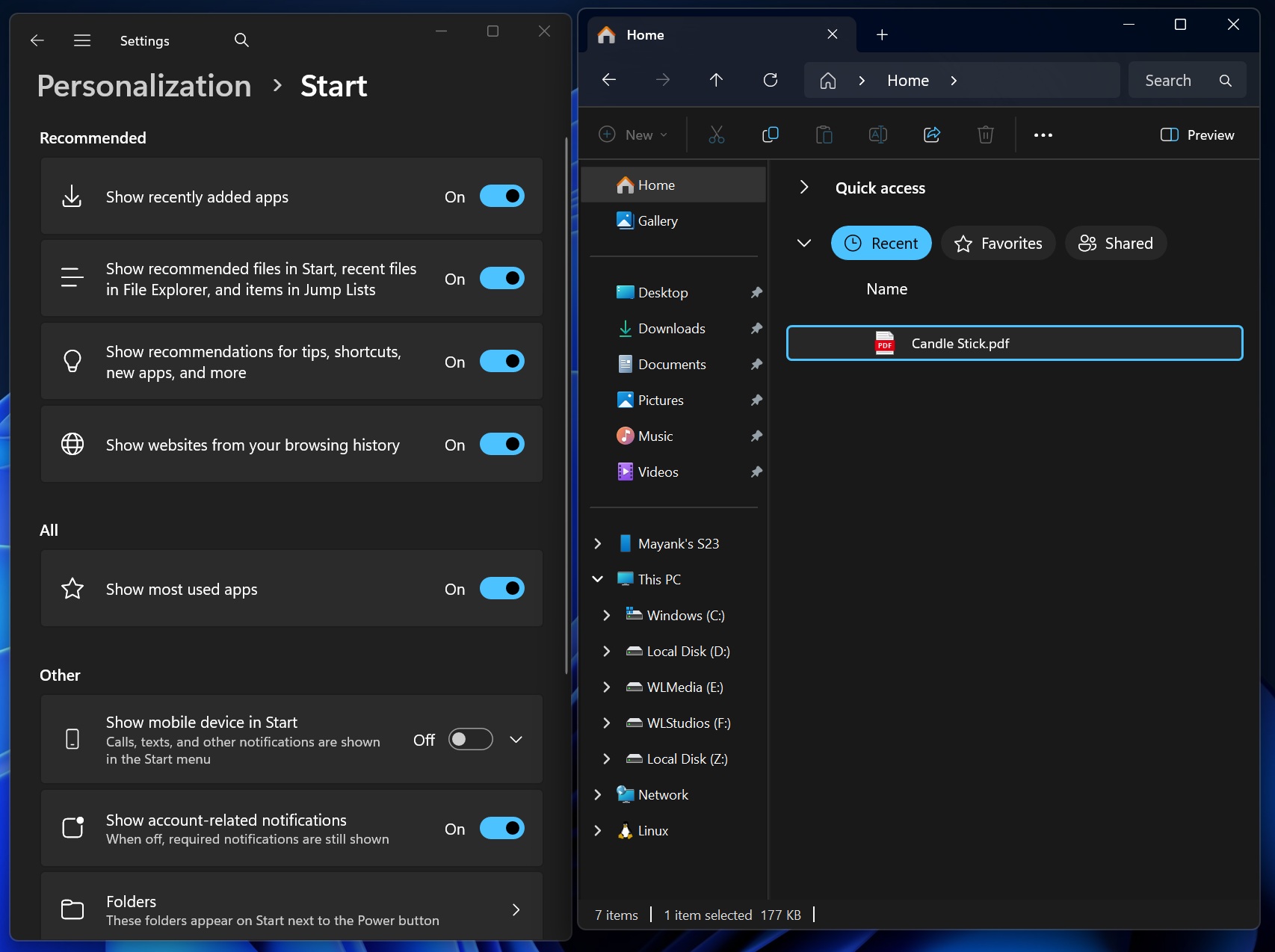
Task: Delete Candle Stick.pdf using toolbar icon
Action: click(985, 135)
